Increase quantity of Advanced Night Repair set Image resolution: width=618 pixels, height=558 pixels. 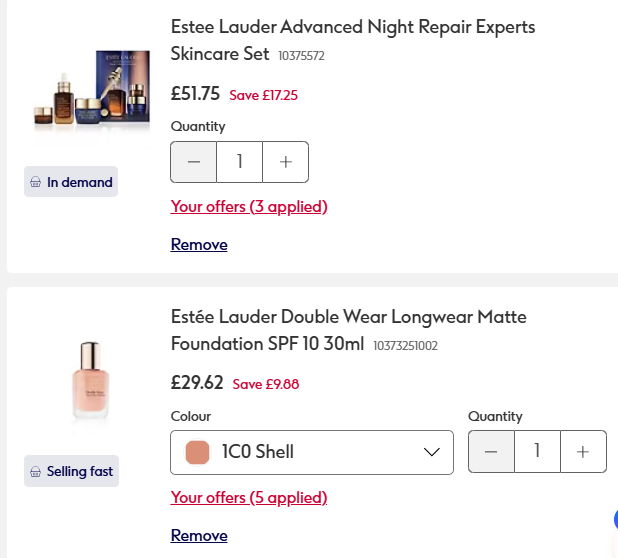(285, 162)
